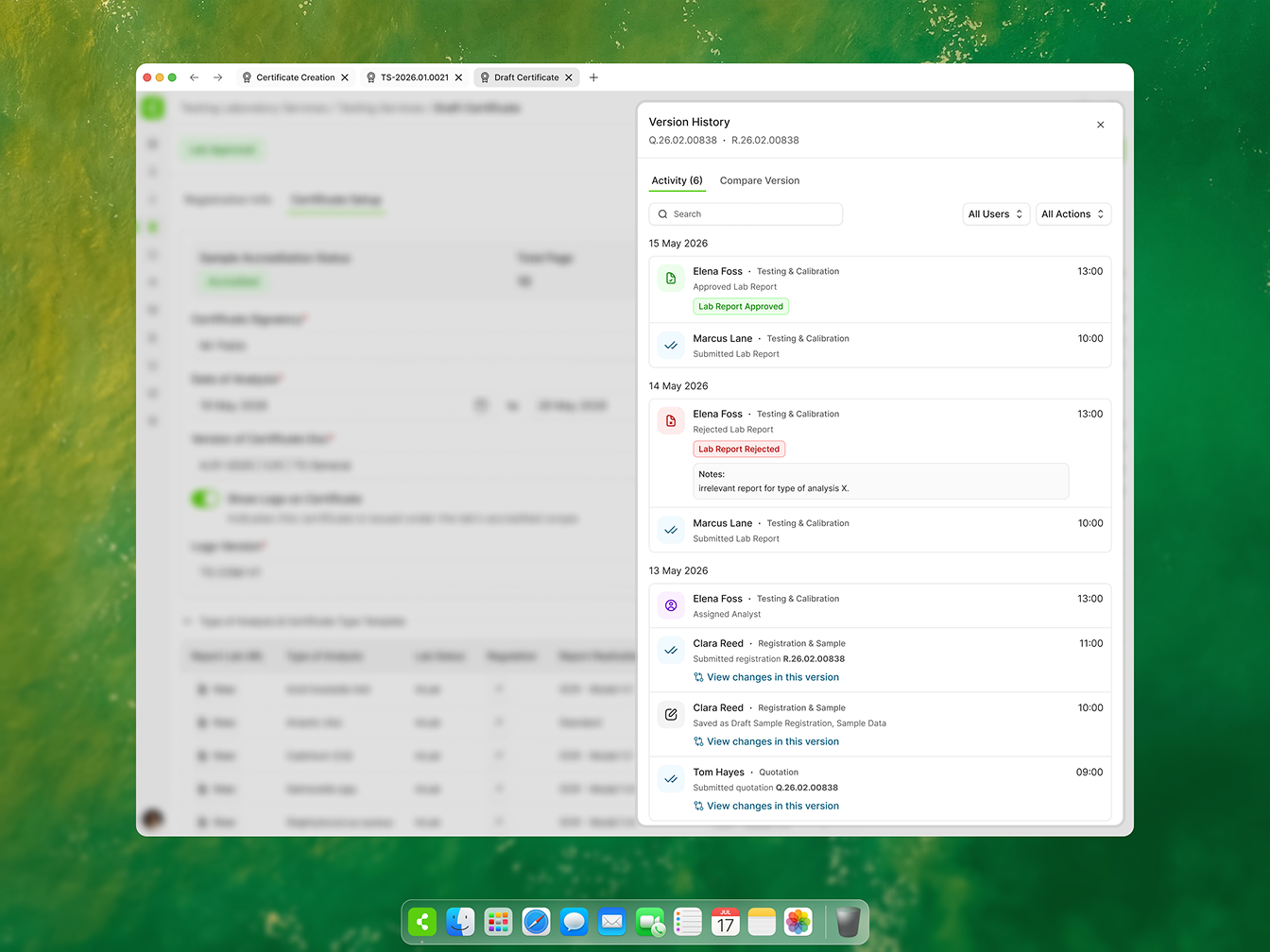Close the TS-2026.01.0021 tab
This screenshot has height=952, width=1270.
click(459, 77)
